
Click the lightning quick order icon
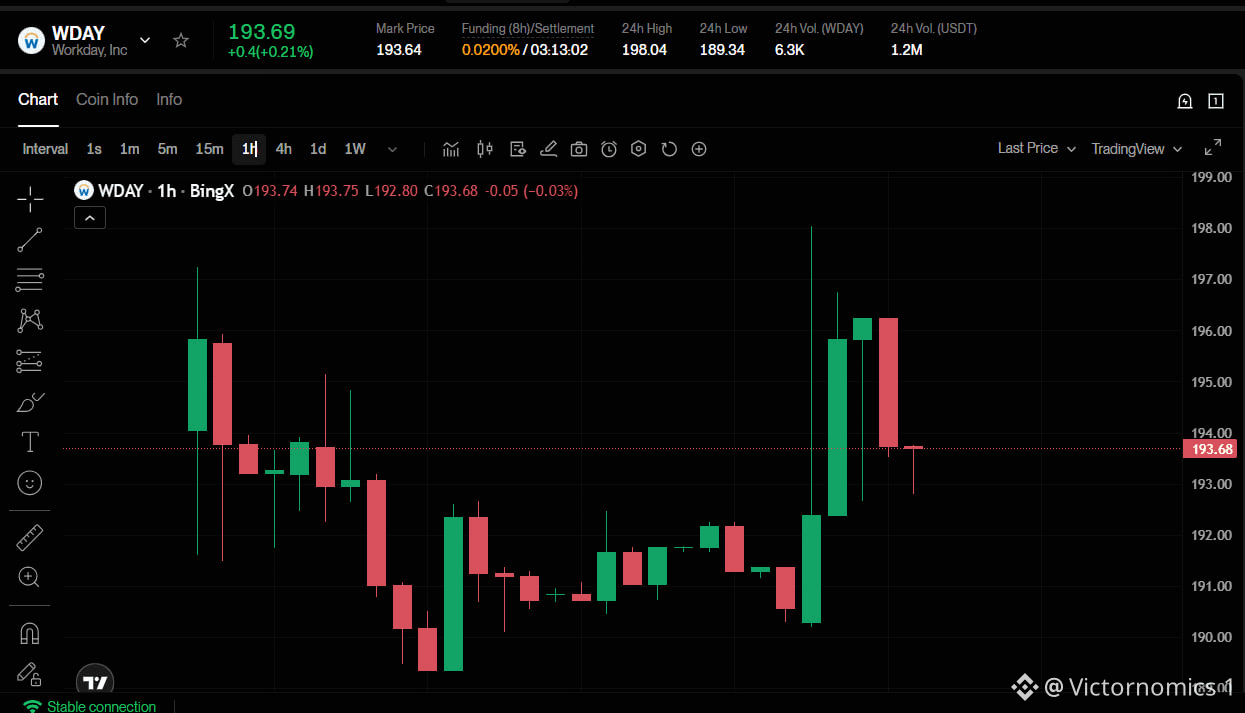point(1185,101)
